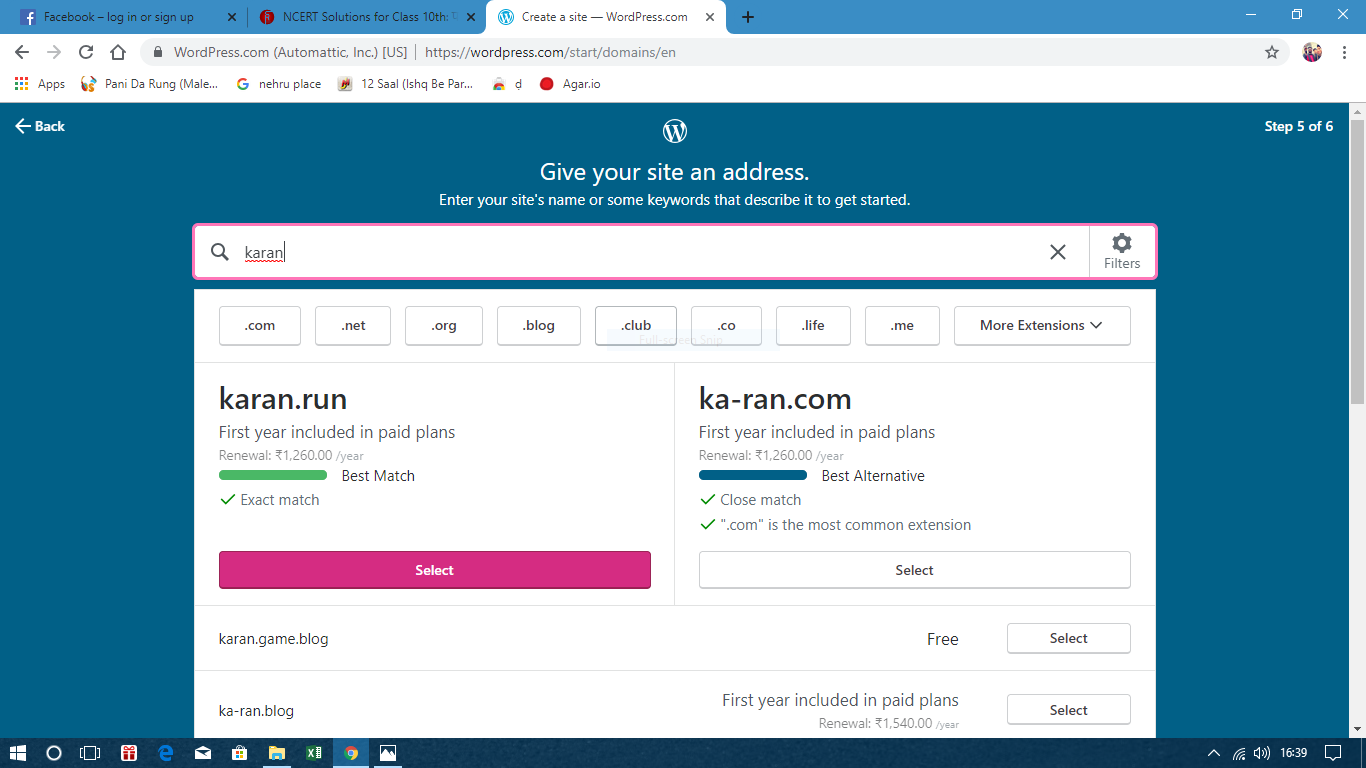The height and width of the screenshot is (768, 1366).
Task: Select the free karan.game.blog domain
Action: 1068,638
